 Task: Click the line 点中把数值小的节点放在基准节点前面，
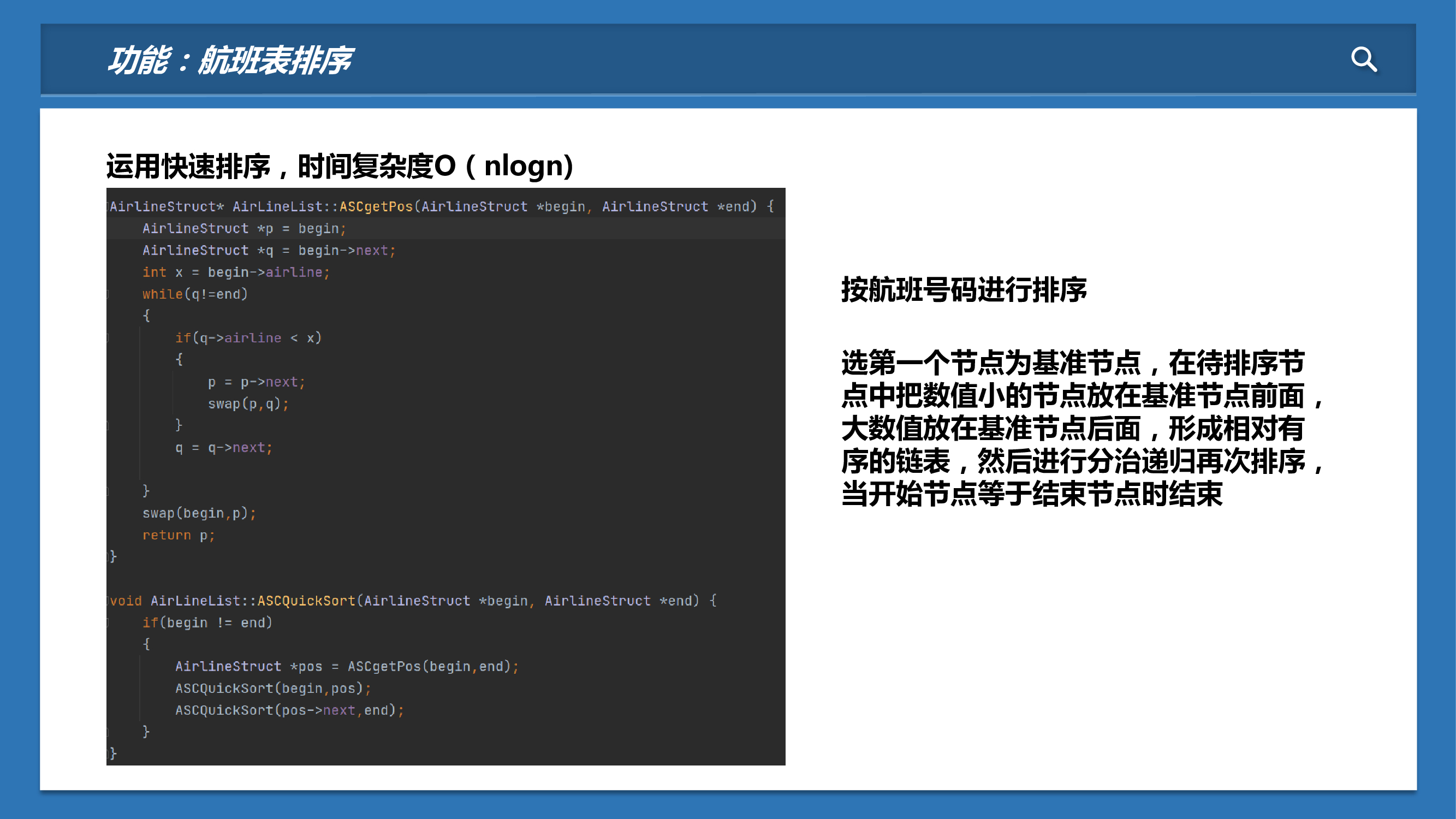(1083, 396)
